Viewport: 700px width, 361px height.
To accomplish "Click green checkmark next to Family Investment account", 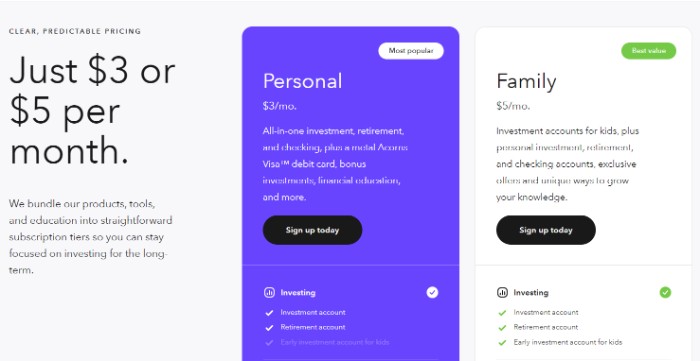I will (x=502, y=313).
